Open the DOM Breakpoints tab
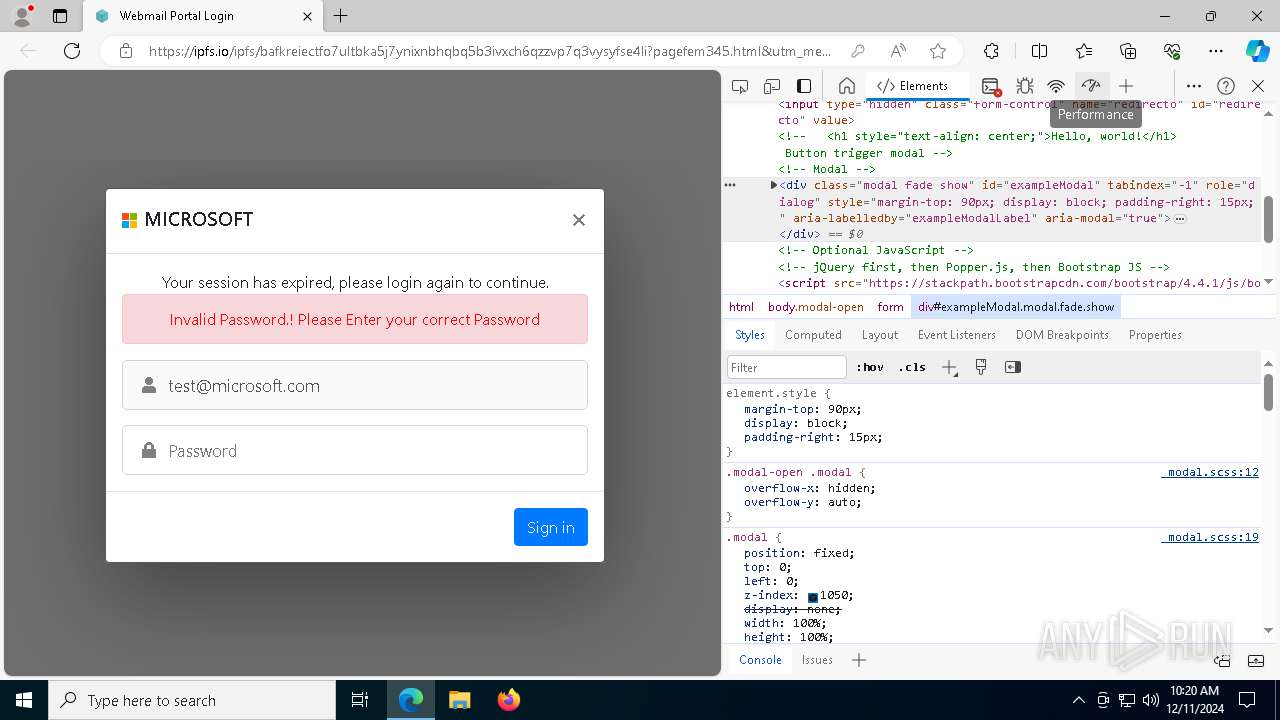1280x720 pixels. coord(1062,335)
